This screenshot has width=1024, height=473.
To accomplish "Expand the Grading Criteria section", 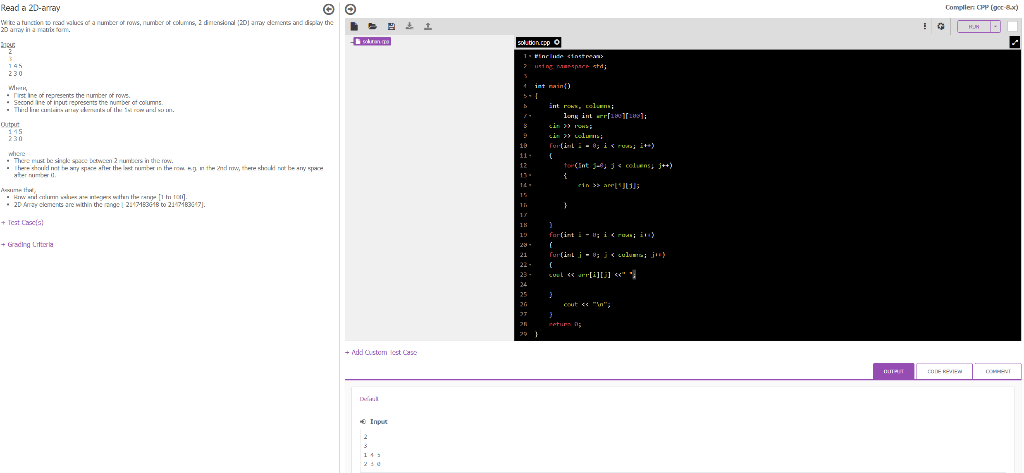I will click(27, 244).
